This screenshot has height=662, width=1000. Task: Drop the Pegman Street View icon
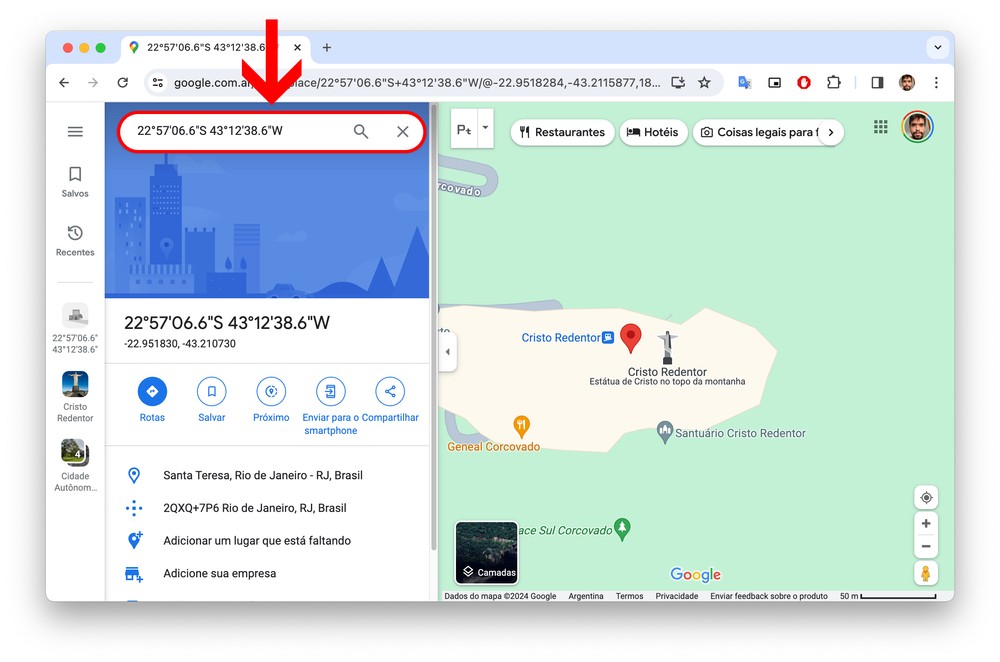(x=926, y=573)
